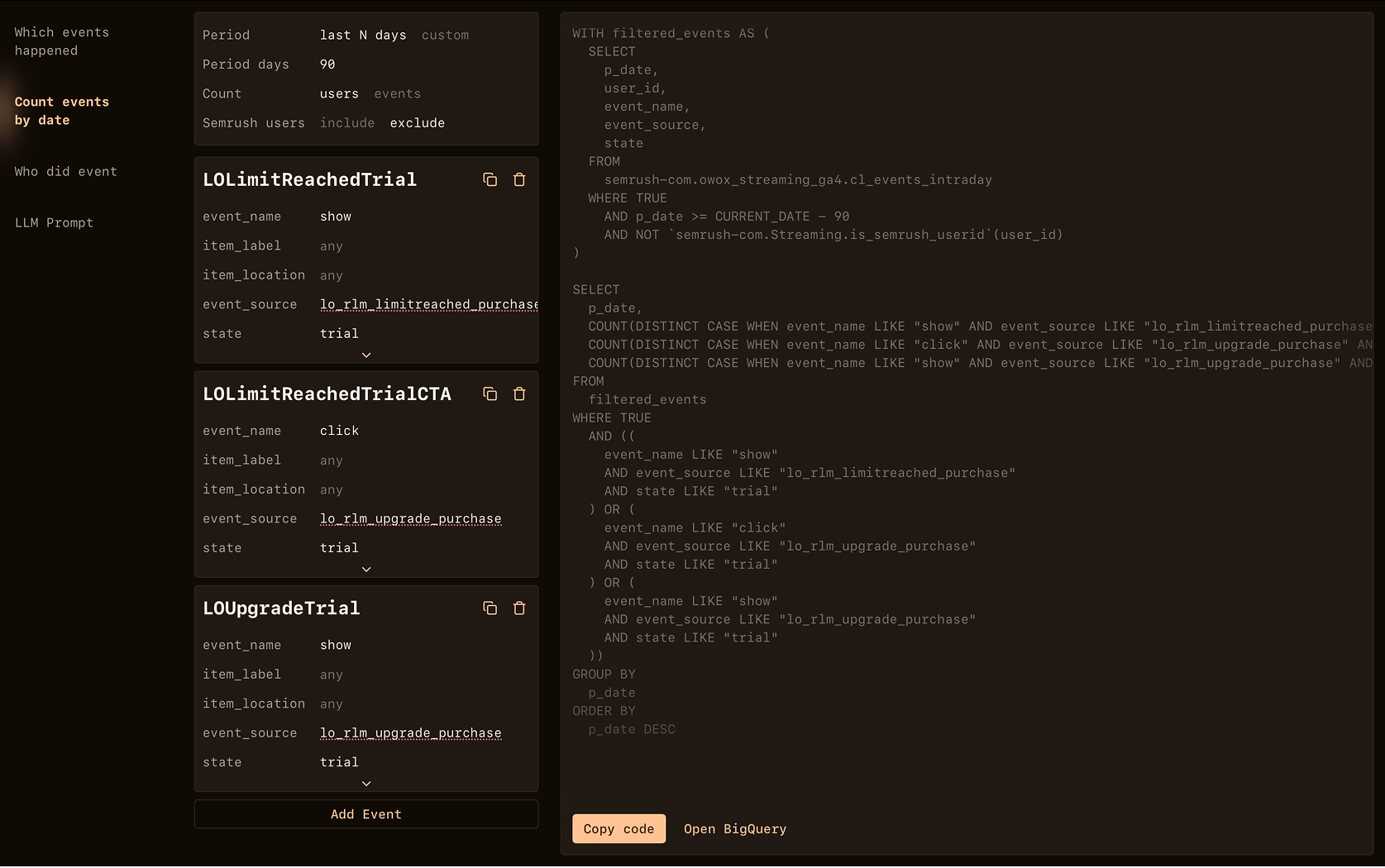This screenshot has height=868, width=1385.
Task: Switch Period to custom
Action: pos(445,35)
